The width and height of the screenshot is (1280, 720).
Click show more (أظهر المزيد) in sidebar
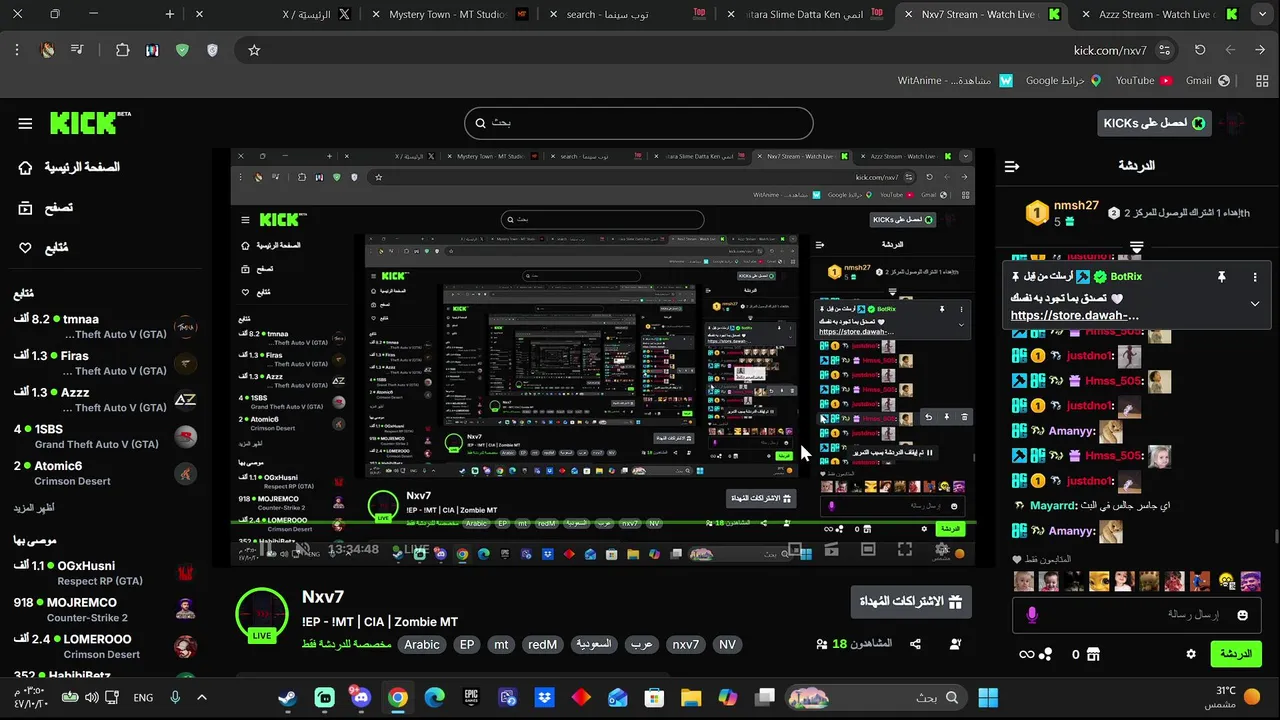[x=34, y=508]
